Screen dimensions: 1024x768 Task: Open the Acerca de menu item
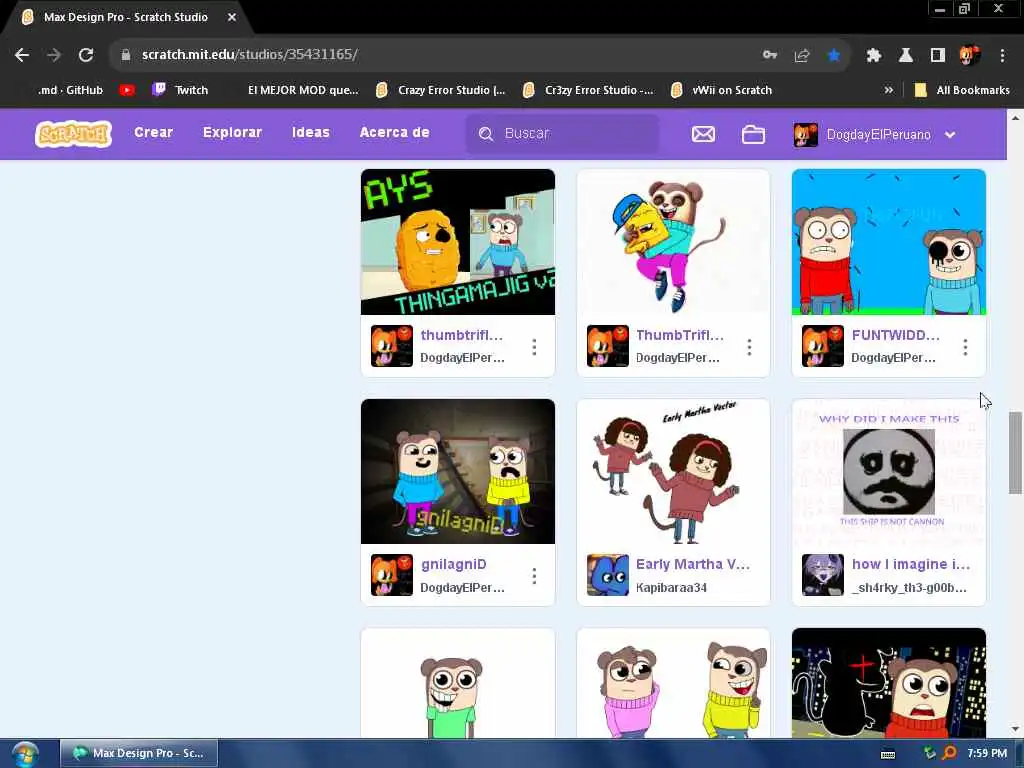(394, 133)
